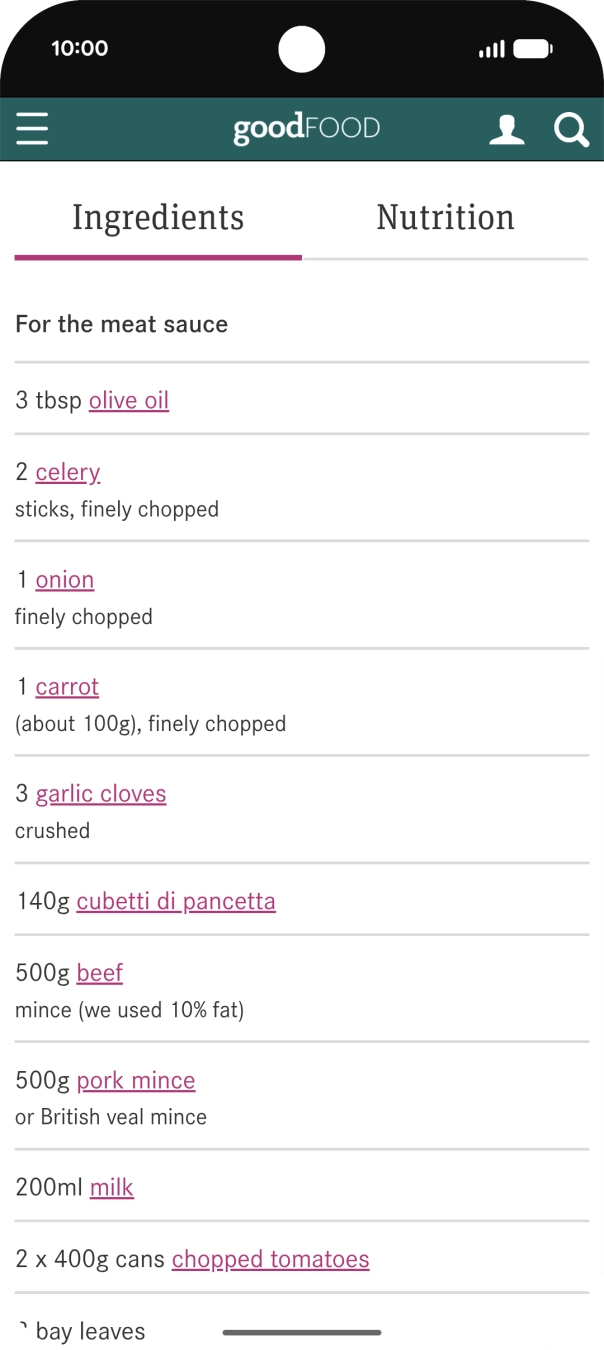Switch to the Nutrition tab
The height and width of the screenshot is (1350, 604).
click(445, 218)
